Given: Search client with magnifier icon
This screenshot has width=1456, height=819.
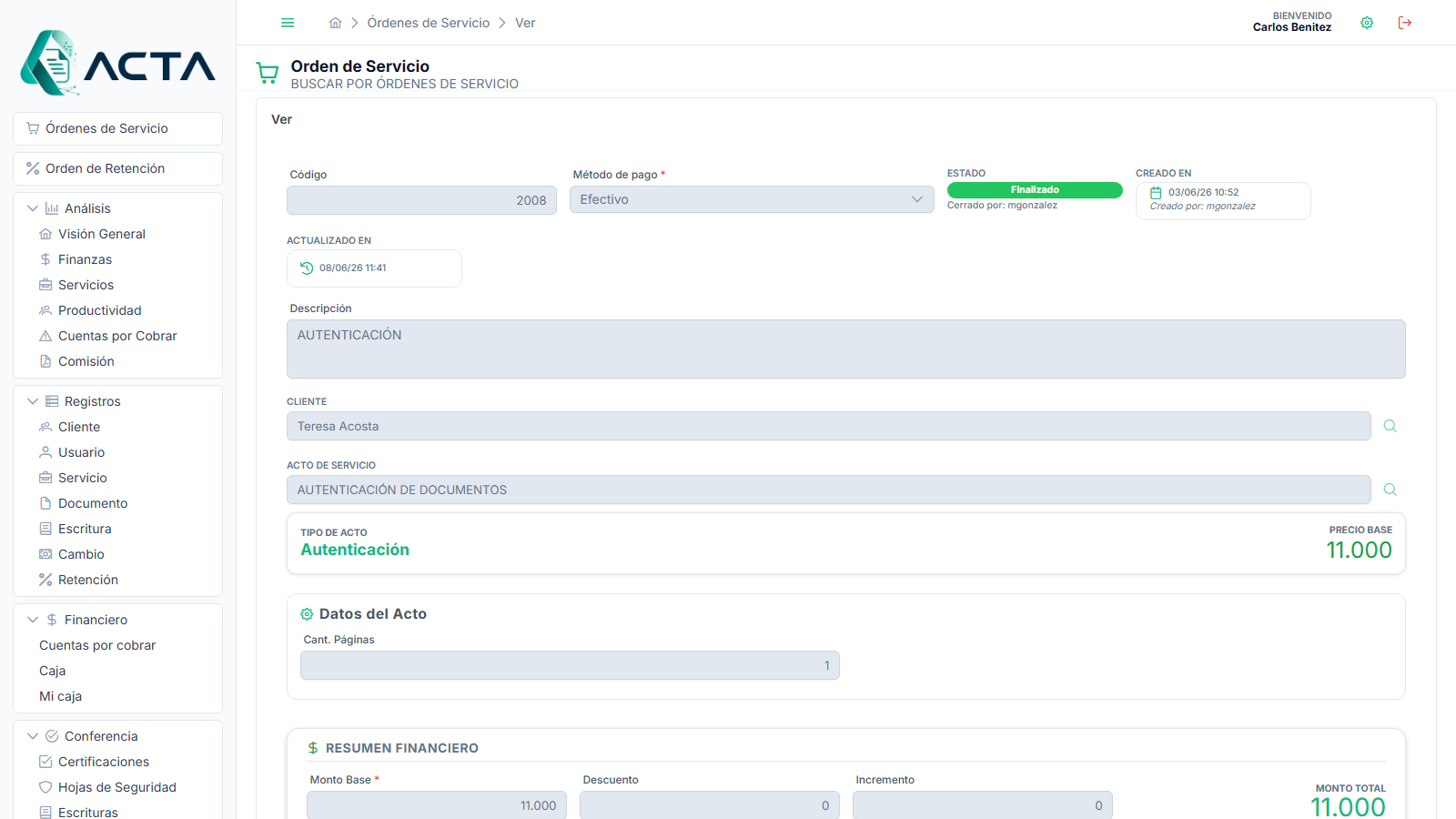Looking at the screenshot, I should (x=1390, y=426).
